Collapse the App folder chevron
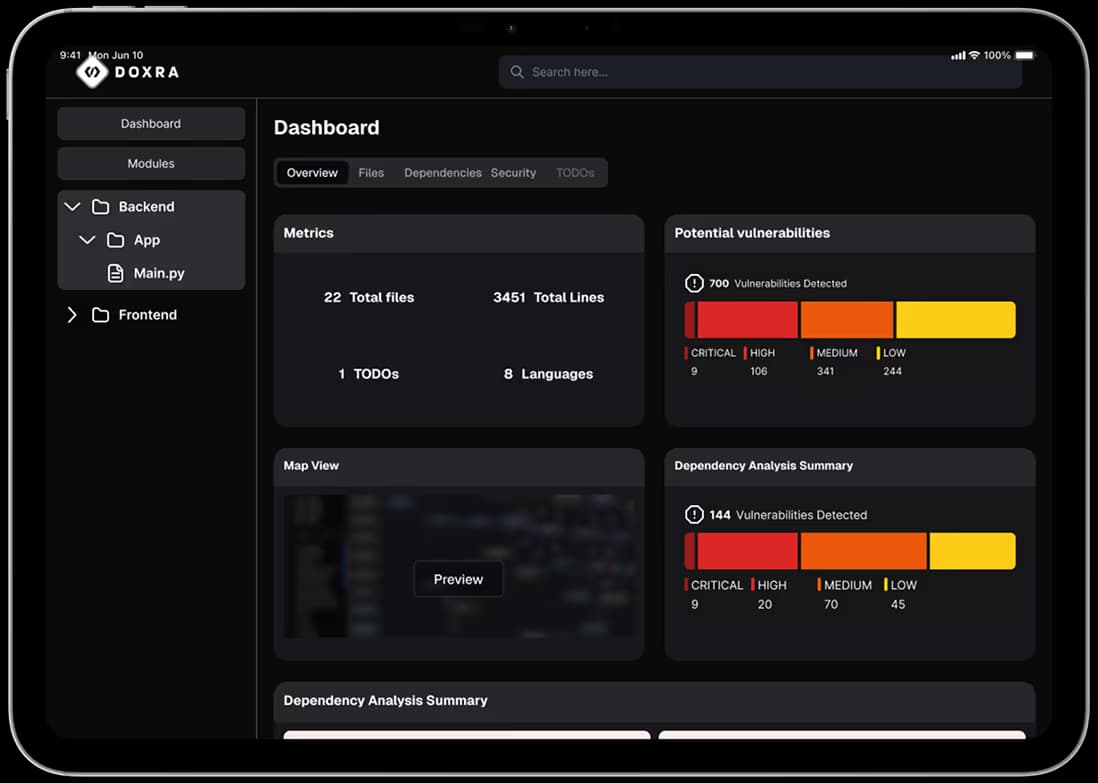Image resolution: width=1098 pixels, height=783 pixels. [x=87, y=240]
